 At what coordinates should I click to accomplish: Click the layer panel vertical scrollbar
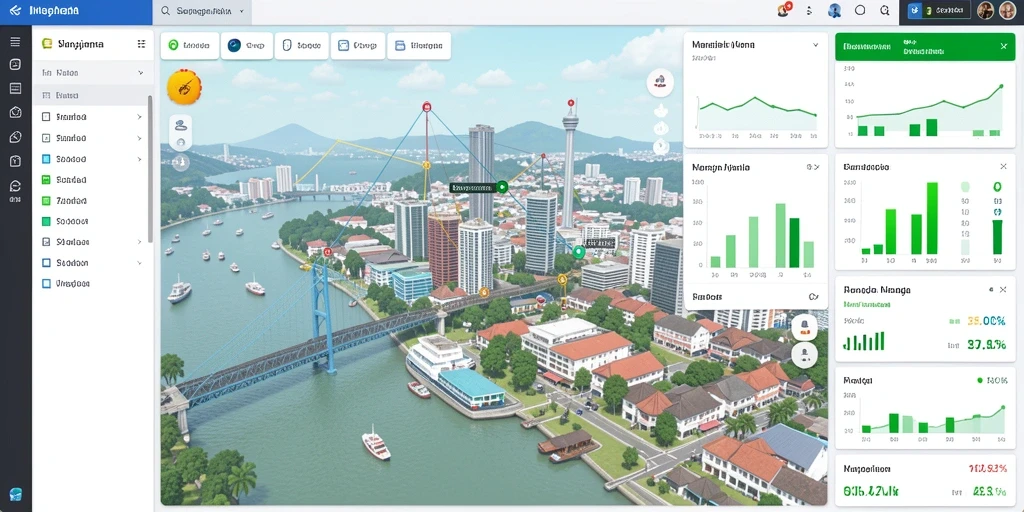coord(150,168)
